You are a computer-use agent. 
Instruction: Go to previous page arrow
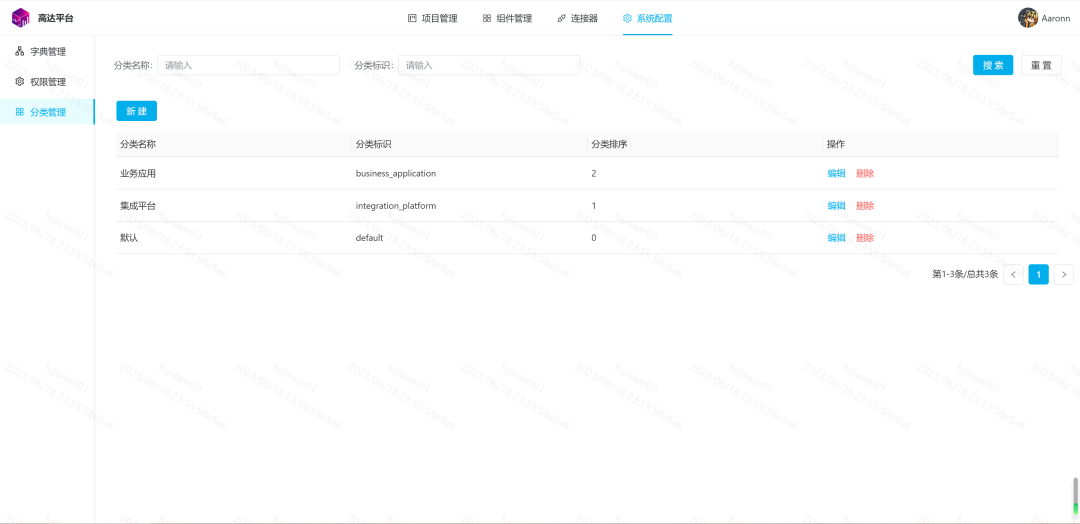pyautogui.click(x=1012, y=274)
